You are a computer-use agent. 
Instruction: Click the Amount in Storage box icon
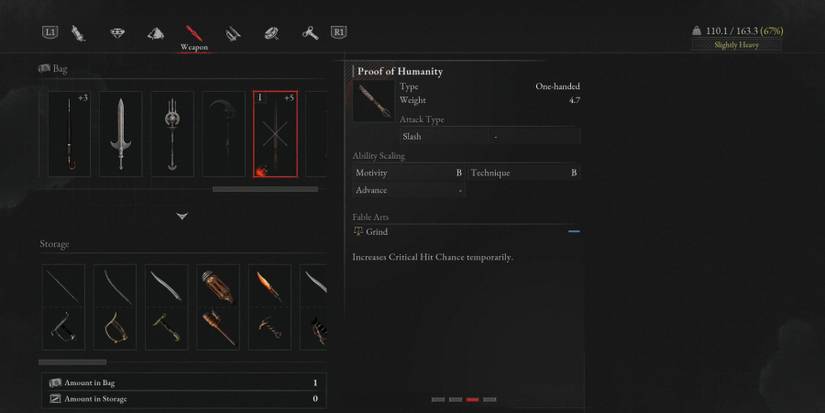55,399
